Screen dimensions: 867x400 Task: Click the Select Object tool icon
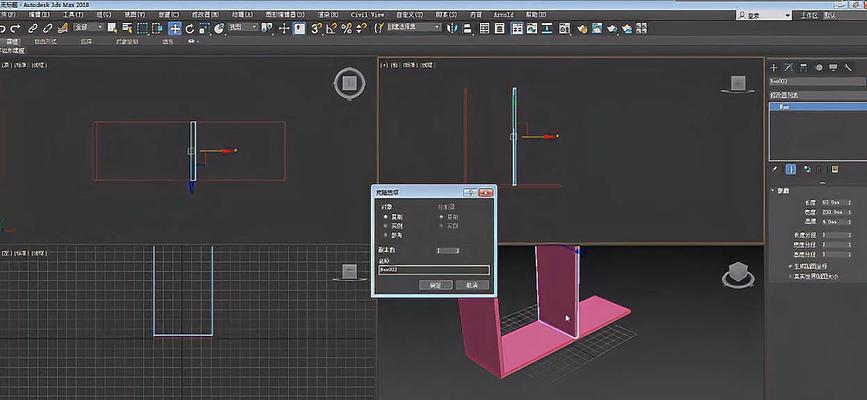[112, 28]
